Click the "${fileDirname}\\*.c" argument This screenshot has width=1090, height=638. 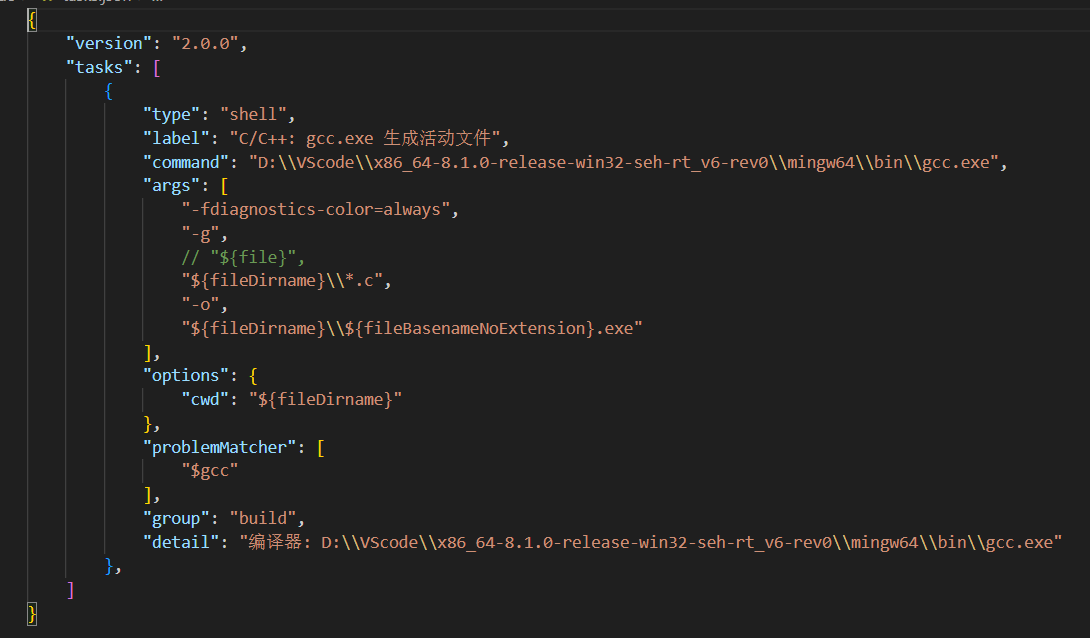pos(282,281)
